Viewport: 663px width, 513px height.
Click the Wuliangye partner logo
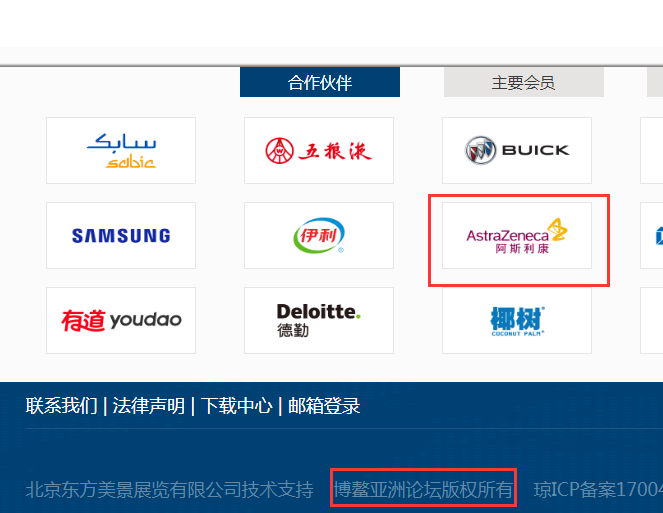pyautogui.click(x=319, y=151)
